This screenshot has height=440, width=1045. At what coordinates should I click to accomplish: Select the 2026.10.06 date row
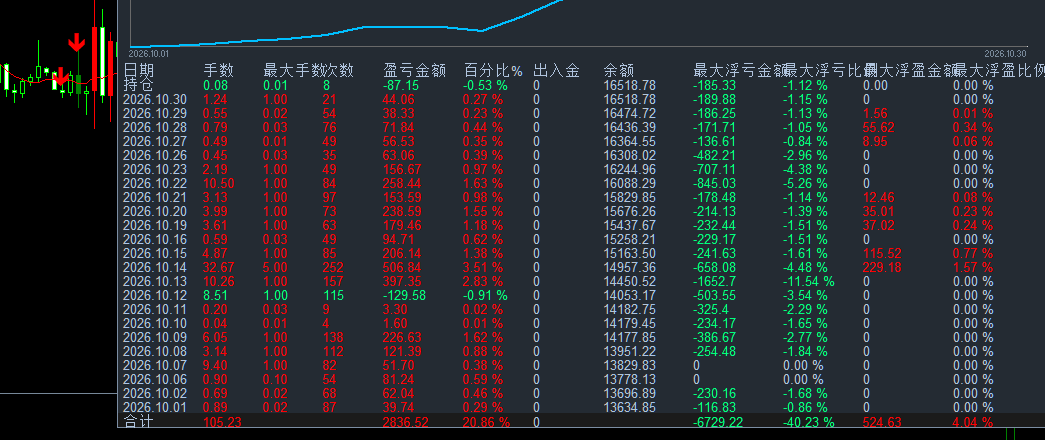click(x=155, y=379)
